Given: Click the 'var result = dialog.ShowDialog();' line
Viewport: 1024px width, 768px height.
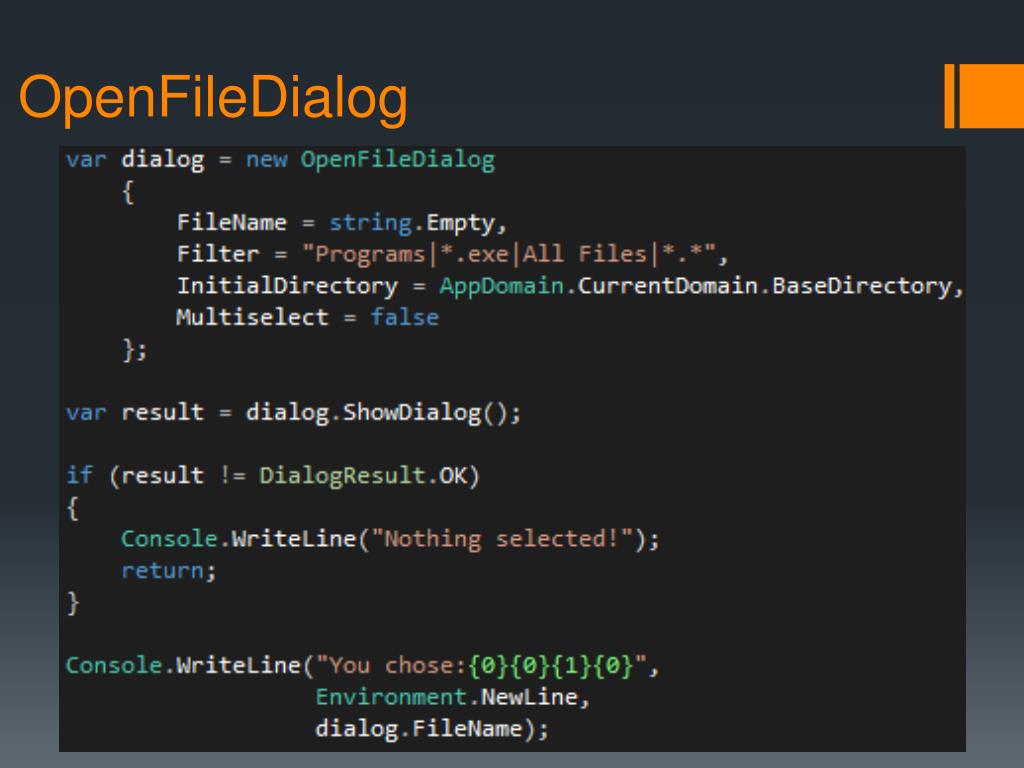Looking at the screenshot, I should (293, 413).
